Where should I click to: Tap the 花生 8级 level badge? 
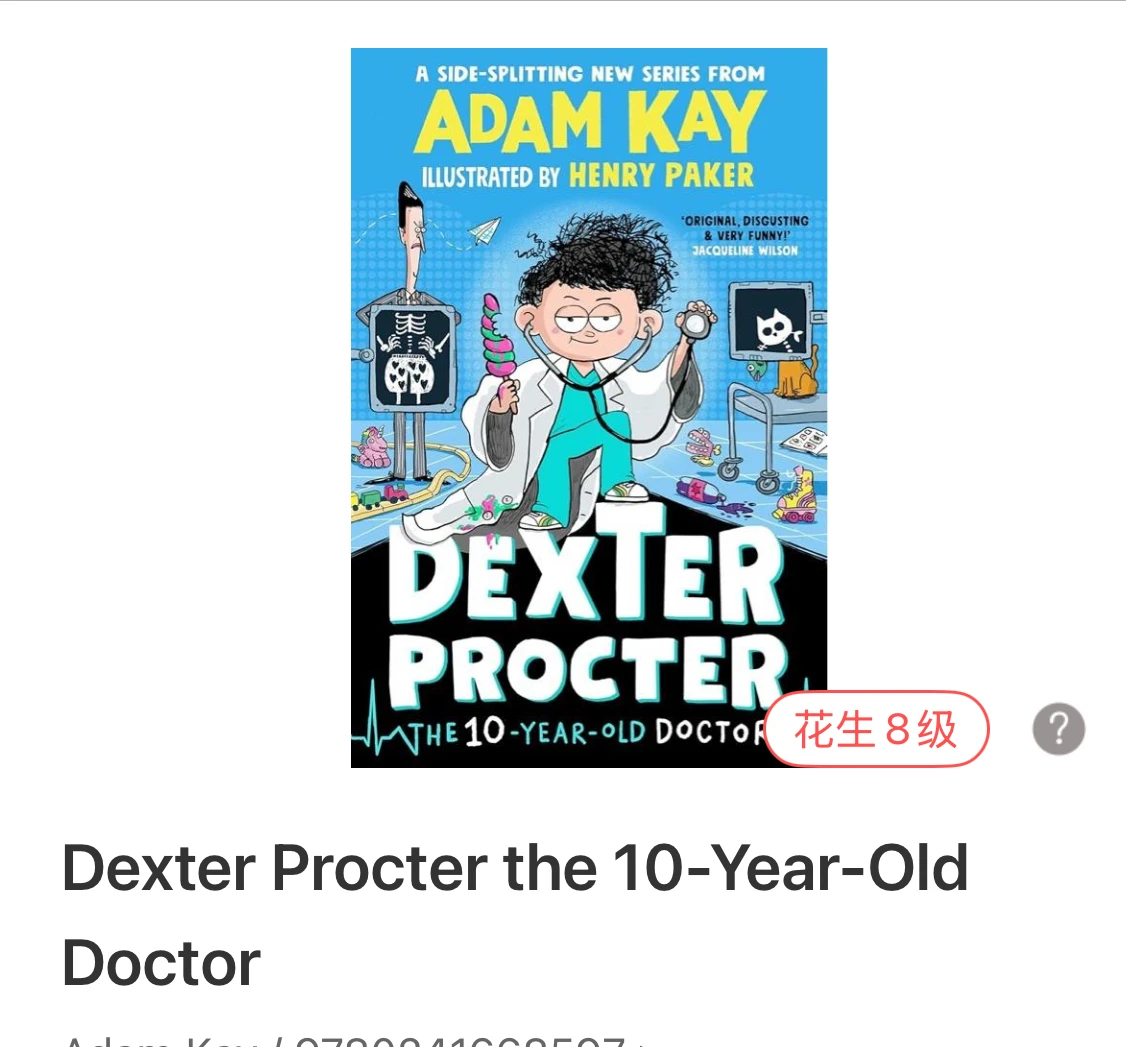(877, 729)
